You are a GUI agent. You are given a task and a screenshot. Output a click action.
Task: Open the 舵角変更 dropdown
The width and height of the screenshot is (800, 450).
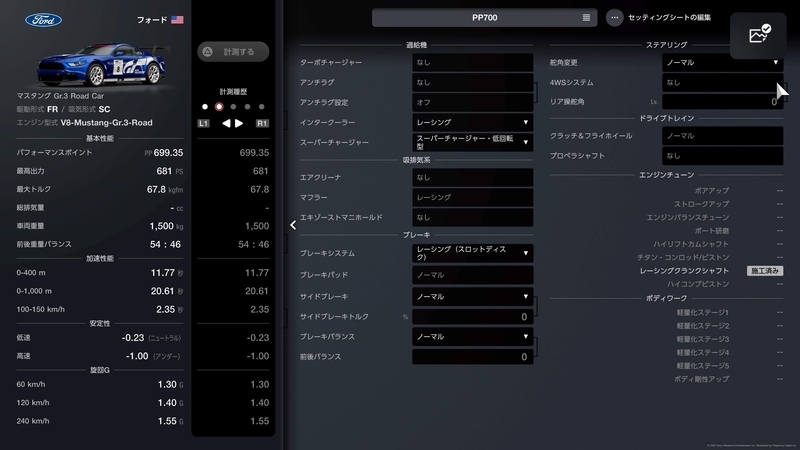point(722,62)
